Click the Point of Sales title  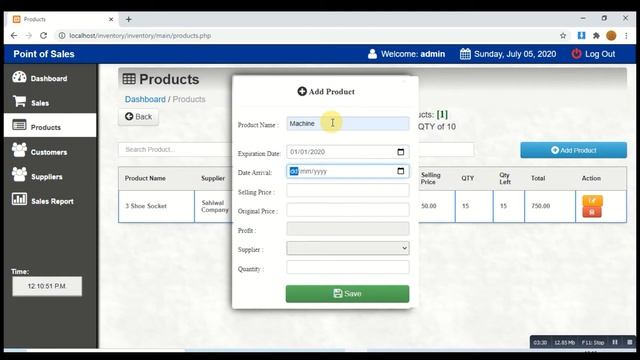pyautogui.click(x=44, y=54)
